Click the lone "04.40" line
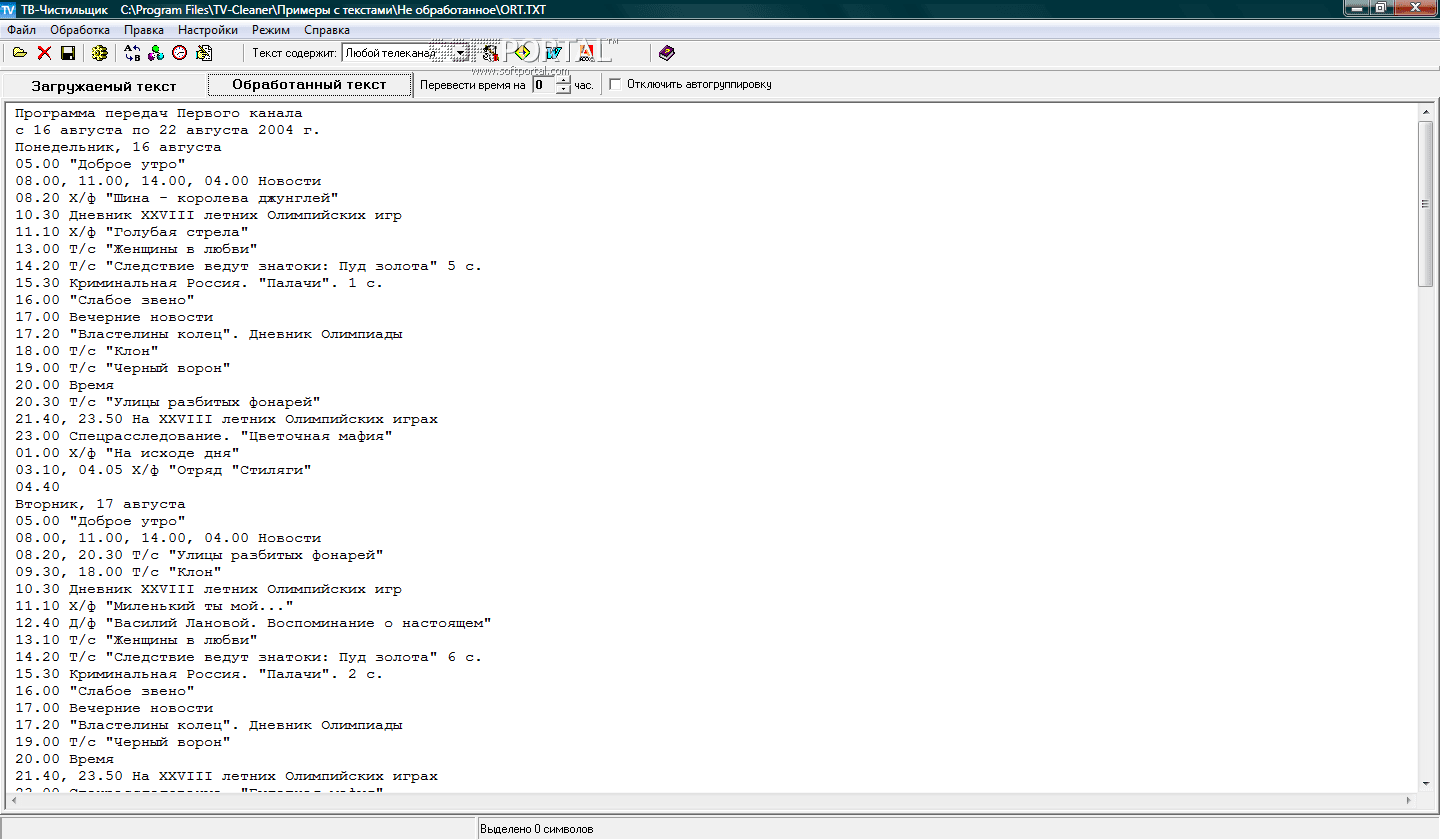This screenshot has height=840, width=1440. click(x=37, y=487)
